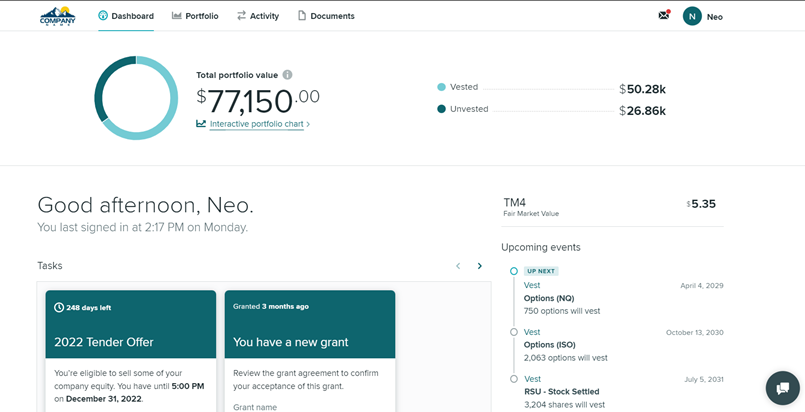
Task: Click the $26.86k unvested value
Action: (642, 111)
